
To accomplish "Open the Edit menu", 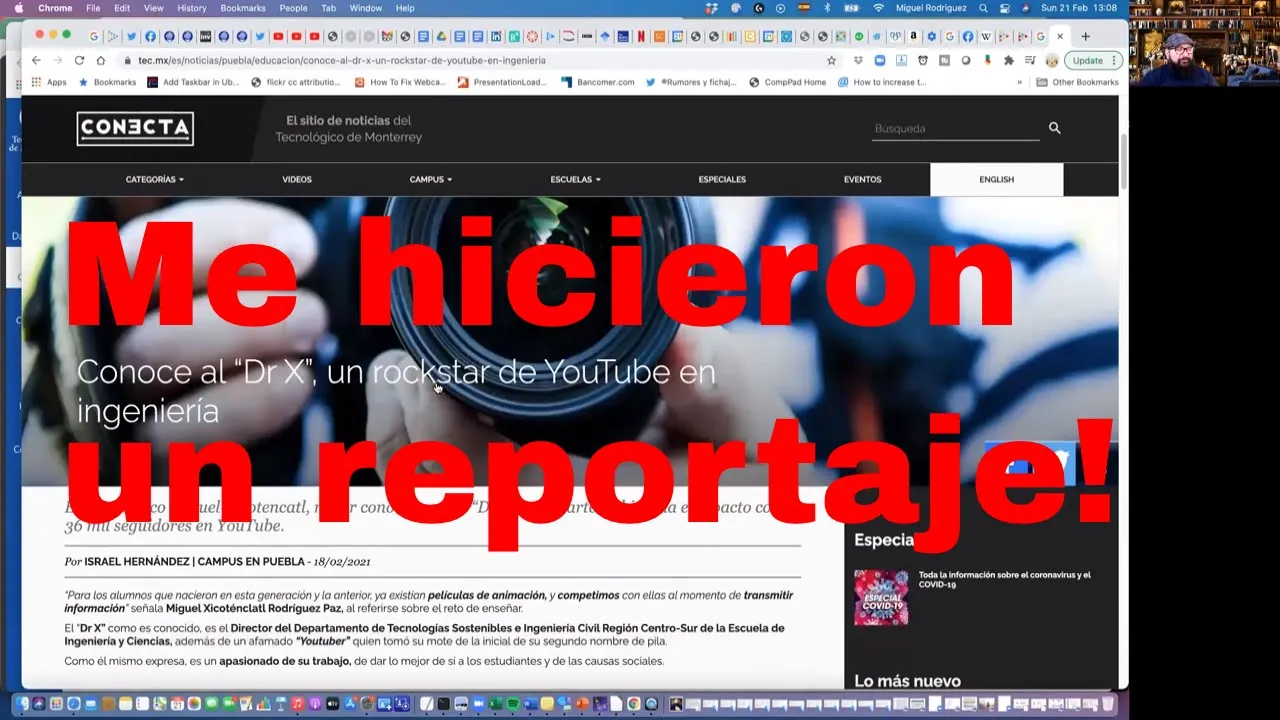I will (122, 8).
